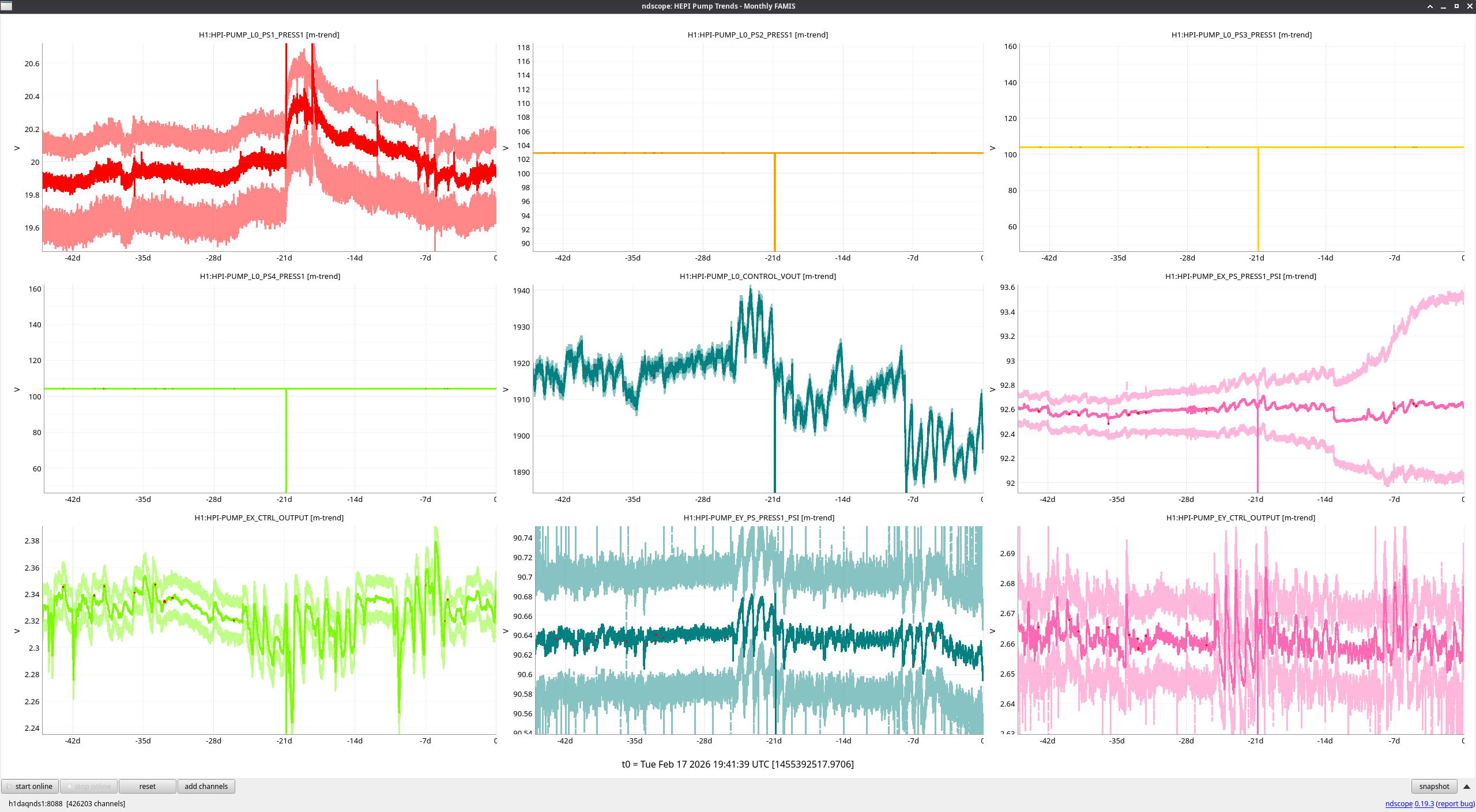This screenshot has width=1476, height=812.
Task: Click the shade/roll-up arrow in title bar
Action: [x=1430, y=6]
